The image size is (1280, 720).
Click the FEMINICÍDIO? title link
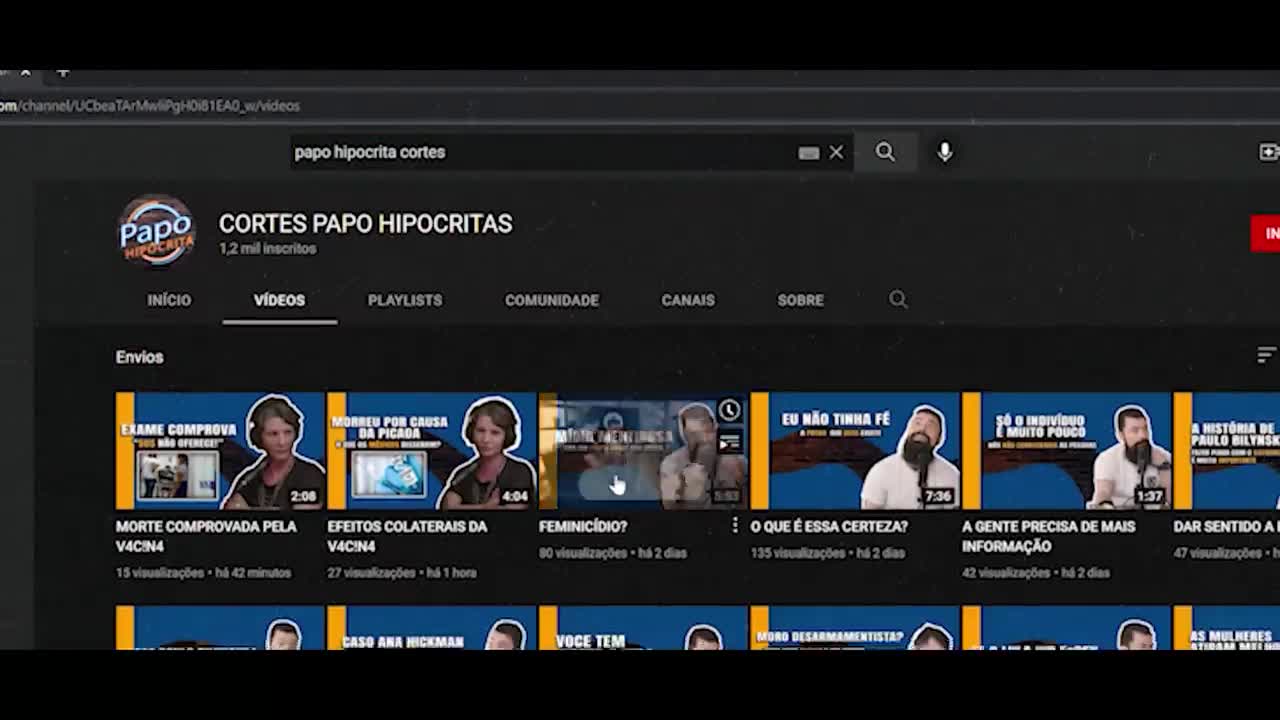[x=583, y=526]
